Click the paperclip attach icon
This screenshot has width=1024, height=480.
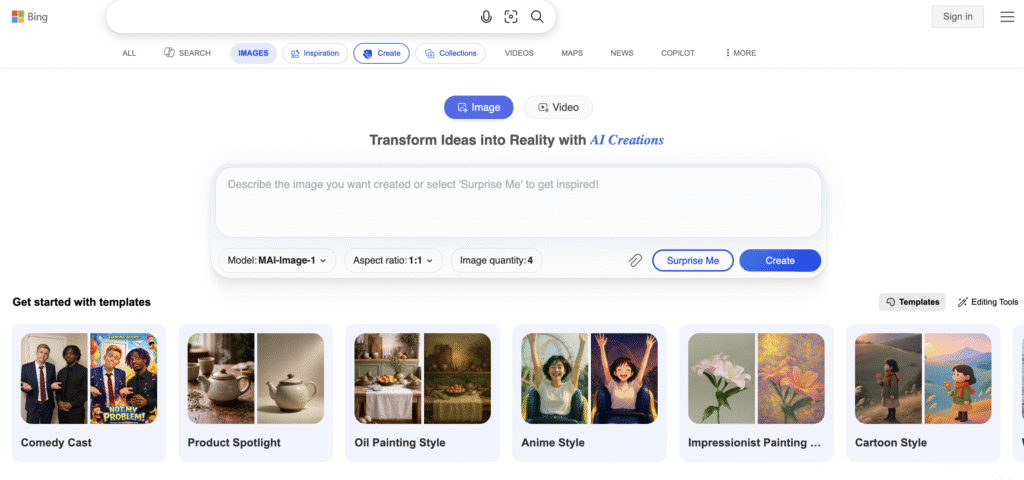tap(635, 261)
